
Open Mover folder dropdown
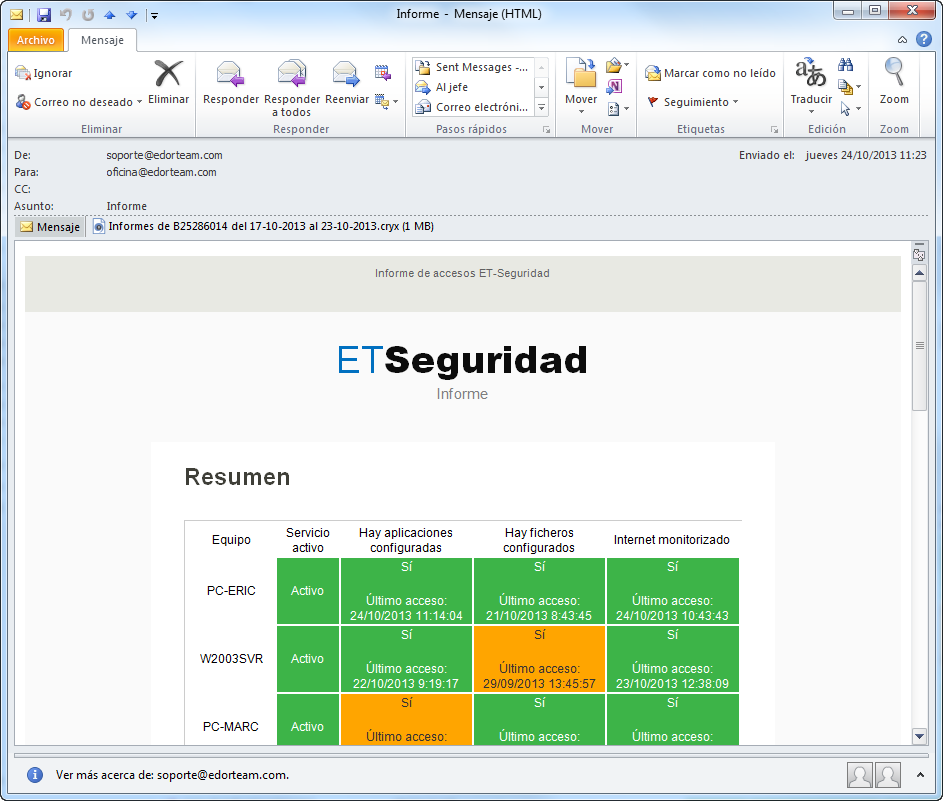coord(581,86)
